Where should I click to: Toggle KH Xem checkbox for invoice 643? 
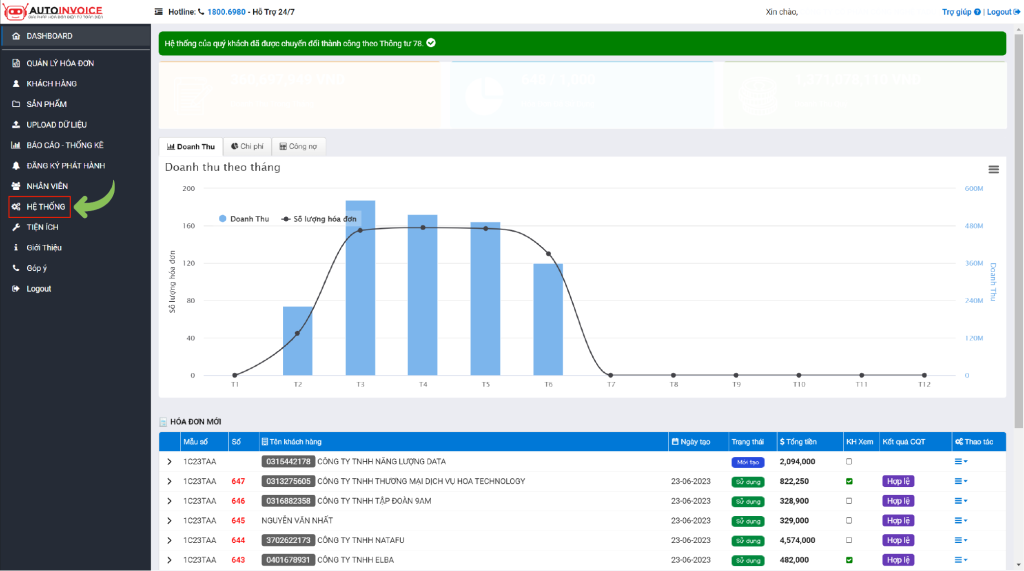(x=849, y=560)
